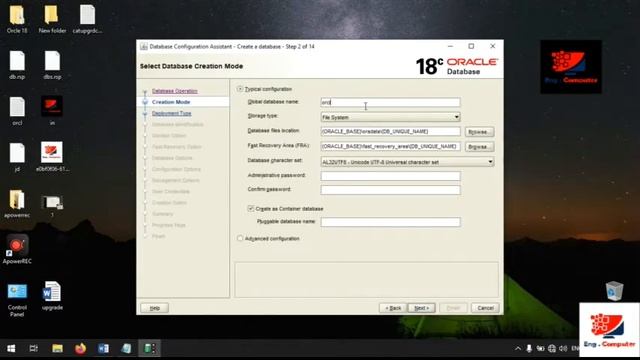Image resolution: width=640 pixels, height=360 pixels.
Task: Open File Explorer from the taskbar
Action: (x=57, y=349)
